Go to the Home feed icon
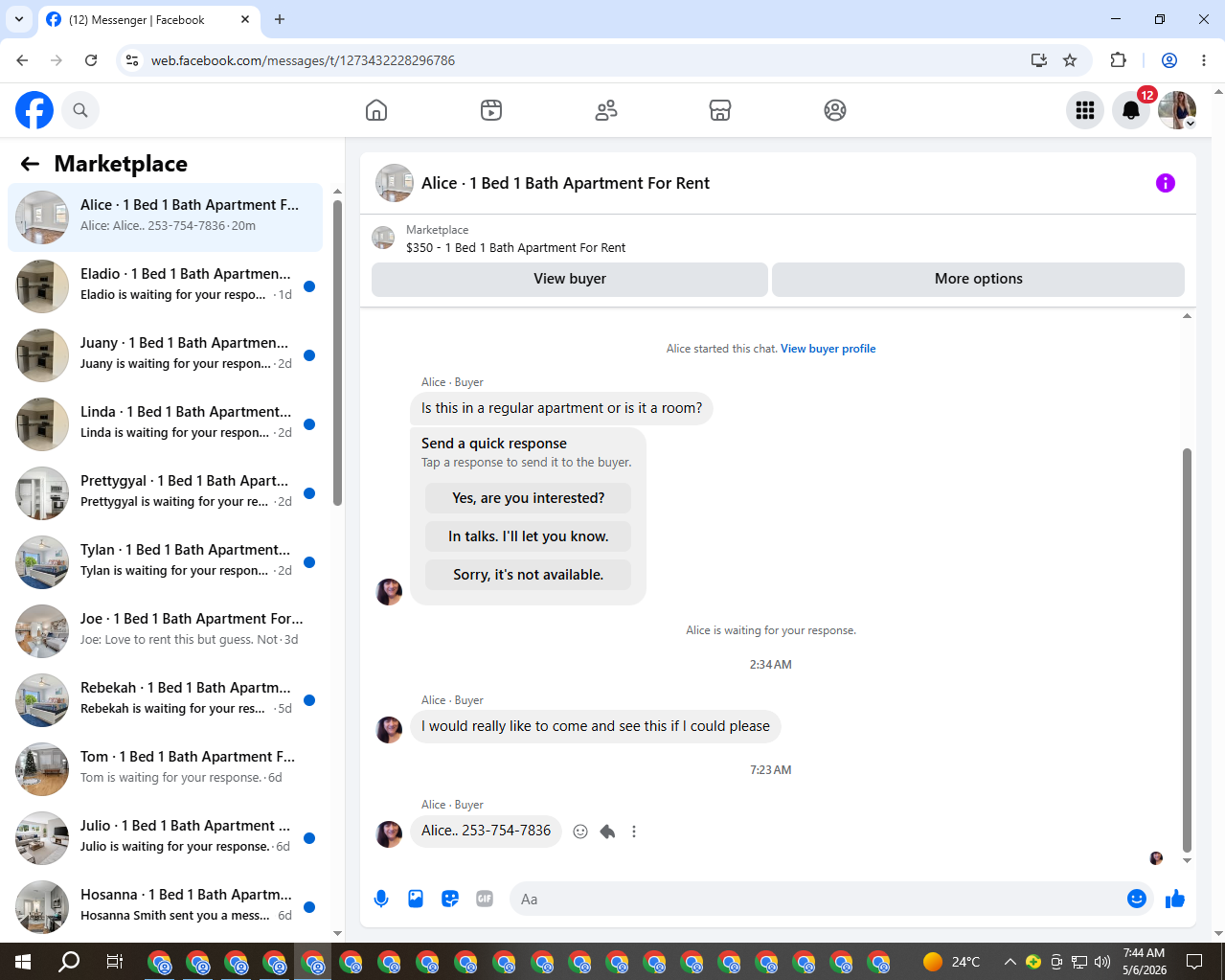The image size is (1225, 980). [376, 110]
